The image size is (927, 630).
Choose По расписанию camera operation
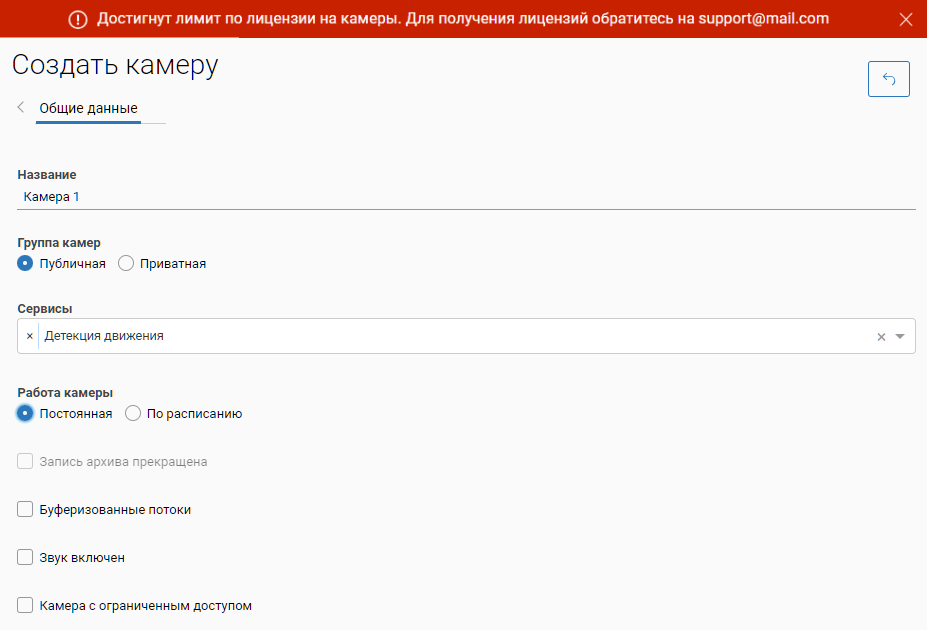coord(133,414)
